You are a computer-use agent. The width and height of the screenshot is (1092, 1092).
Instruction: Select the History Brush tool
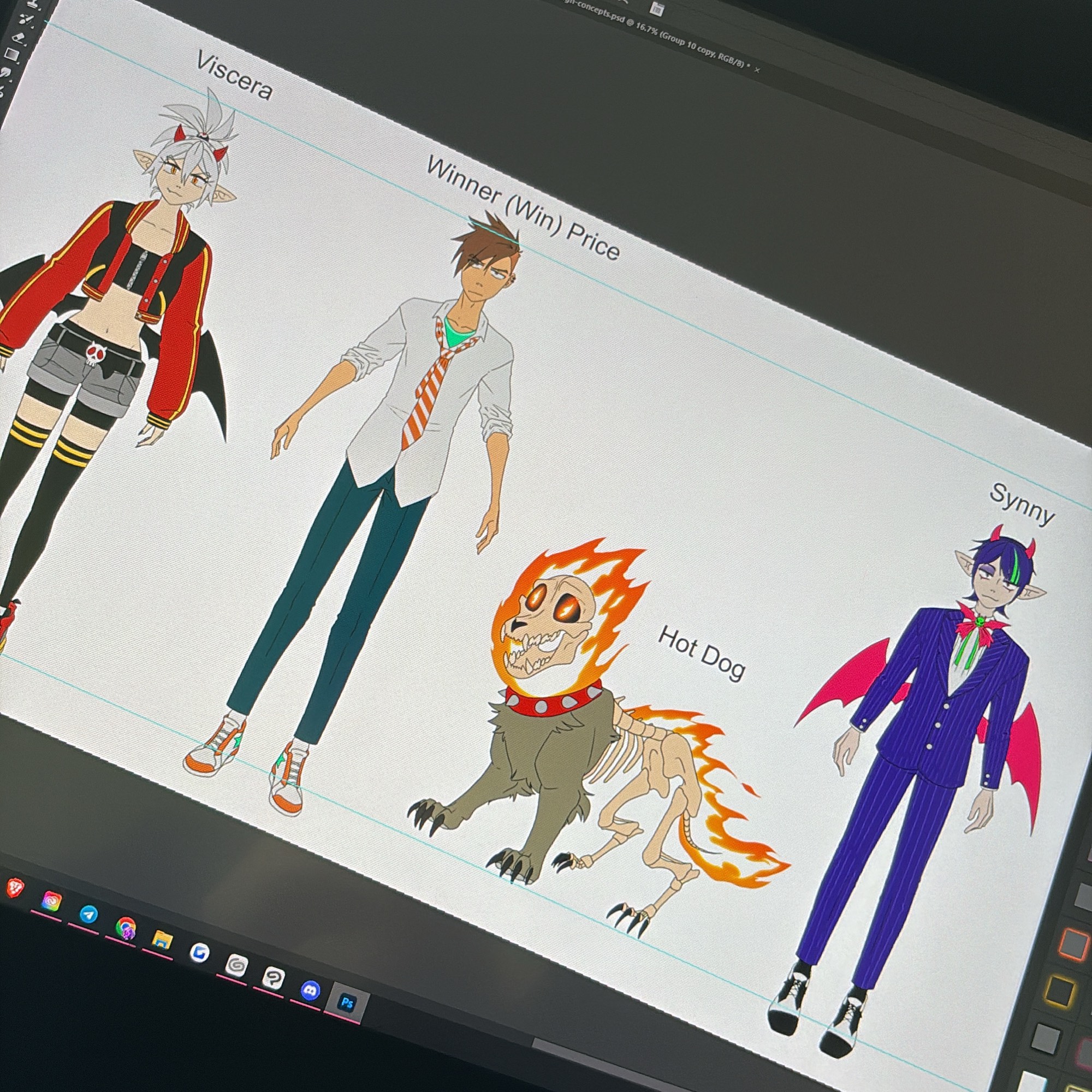point(26,19)
